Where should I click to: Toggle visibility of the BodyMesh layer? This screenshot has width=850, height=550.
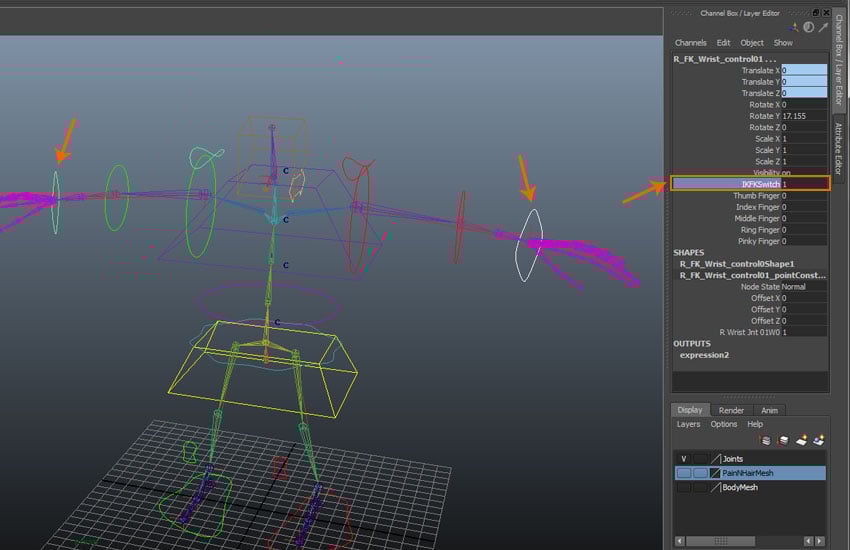[x=683, y=487]
